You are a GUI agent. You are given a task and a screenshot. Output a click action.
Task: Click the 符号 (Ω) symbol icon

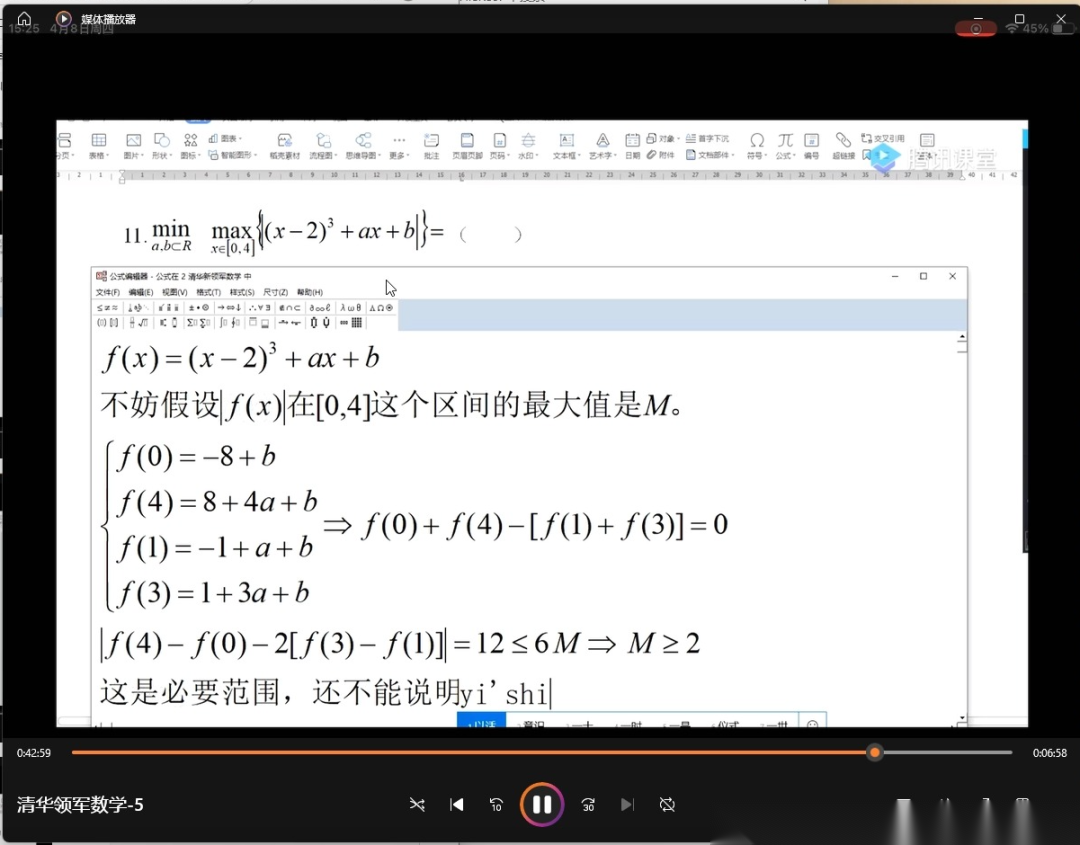click(757, 141)
